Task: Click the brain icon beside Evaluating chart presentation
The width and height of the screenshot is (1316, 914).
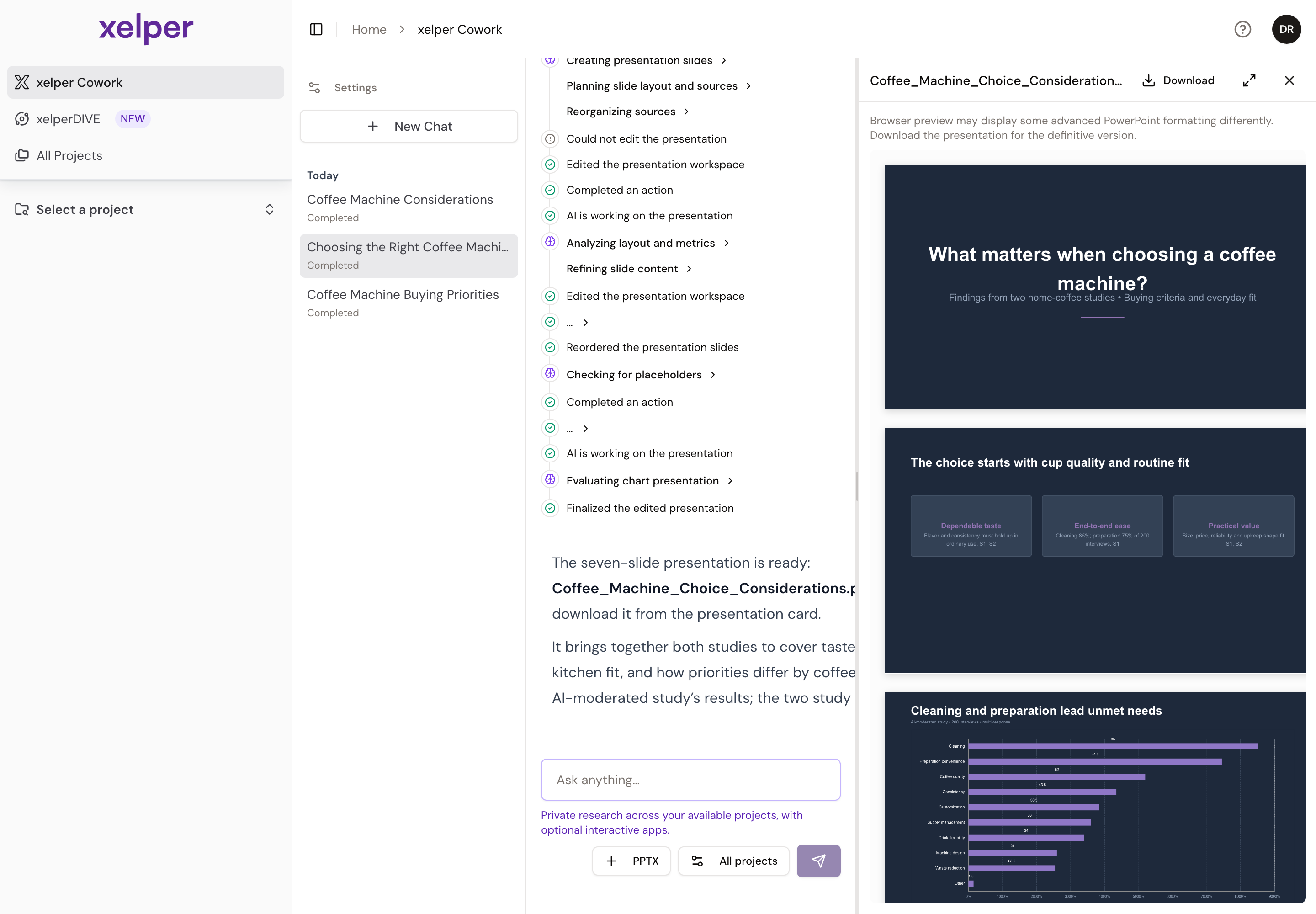Action: click(550, 479)
